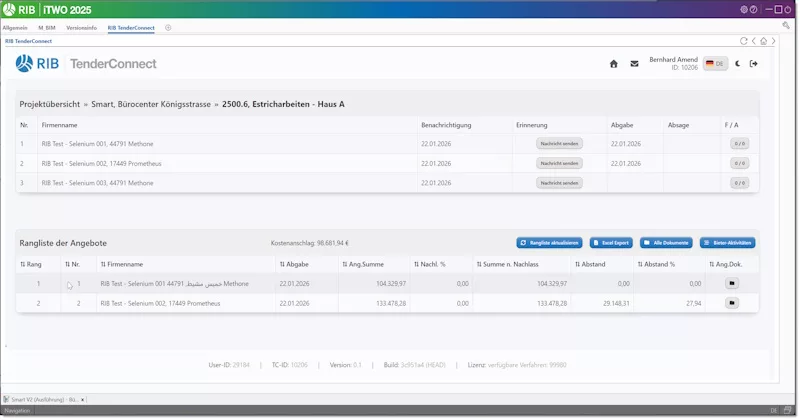Screen dimensions: 800x420
Task: Sort ranking table by Firmenname header
Action: click(x=121, y=264)
